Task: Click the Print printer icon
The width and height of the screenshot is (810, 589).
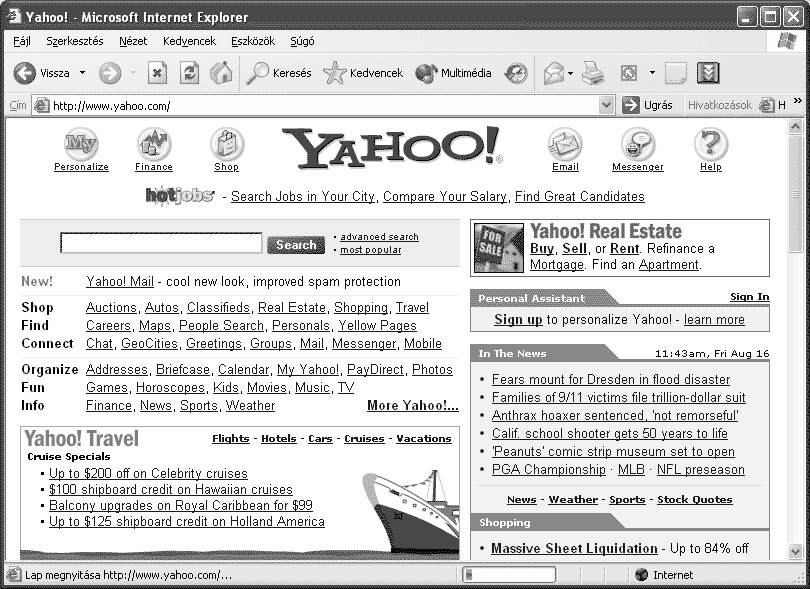Action: pyautogui.click(x=593, y=73)
